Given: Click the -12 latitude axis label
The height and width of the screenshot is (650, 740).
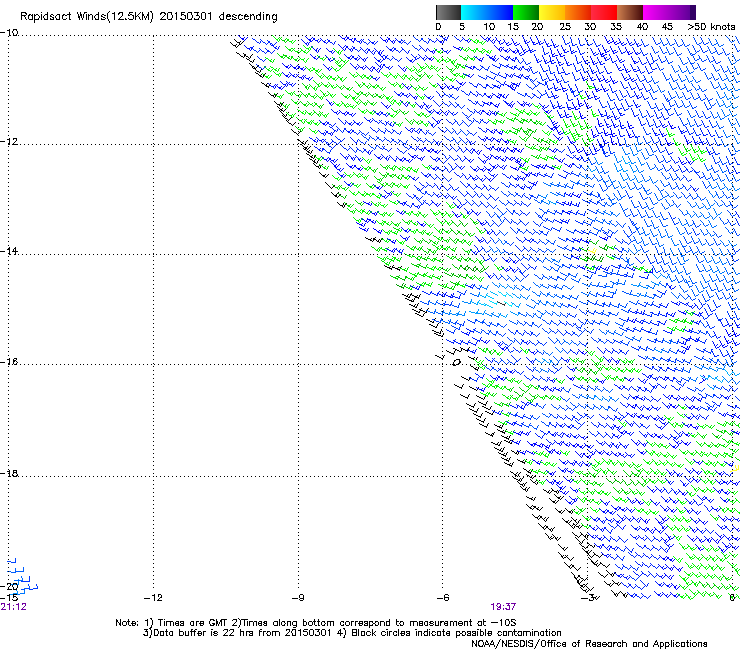Looking at the screenshot, I should 9,142.
